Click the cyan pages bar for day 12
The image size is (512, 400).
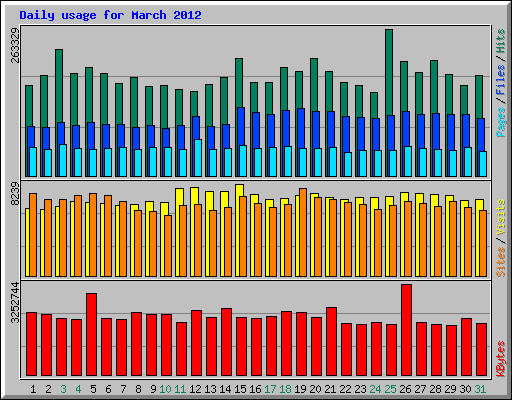click(x=198, y=158)
